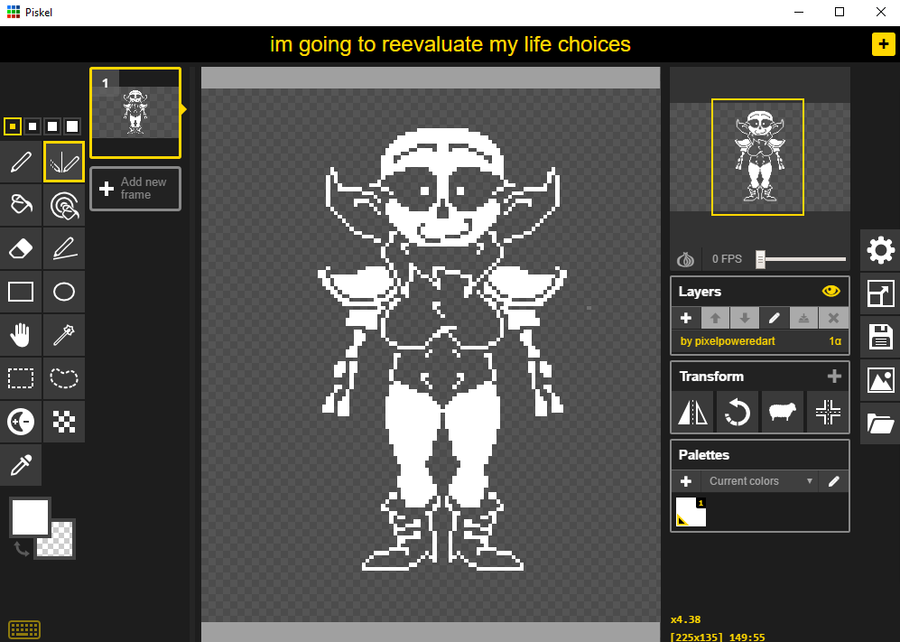Viewport: 900px width, 642px height.
Task: Add a new layer
Action: tap(686, 318)
